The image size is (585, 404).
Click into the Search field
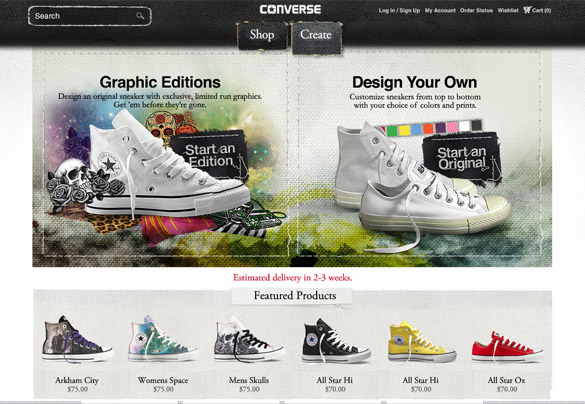tap(90, 16)
